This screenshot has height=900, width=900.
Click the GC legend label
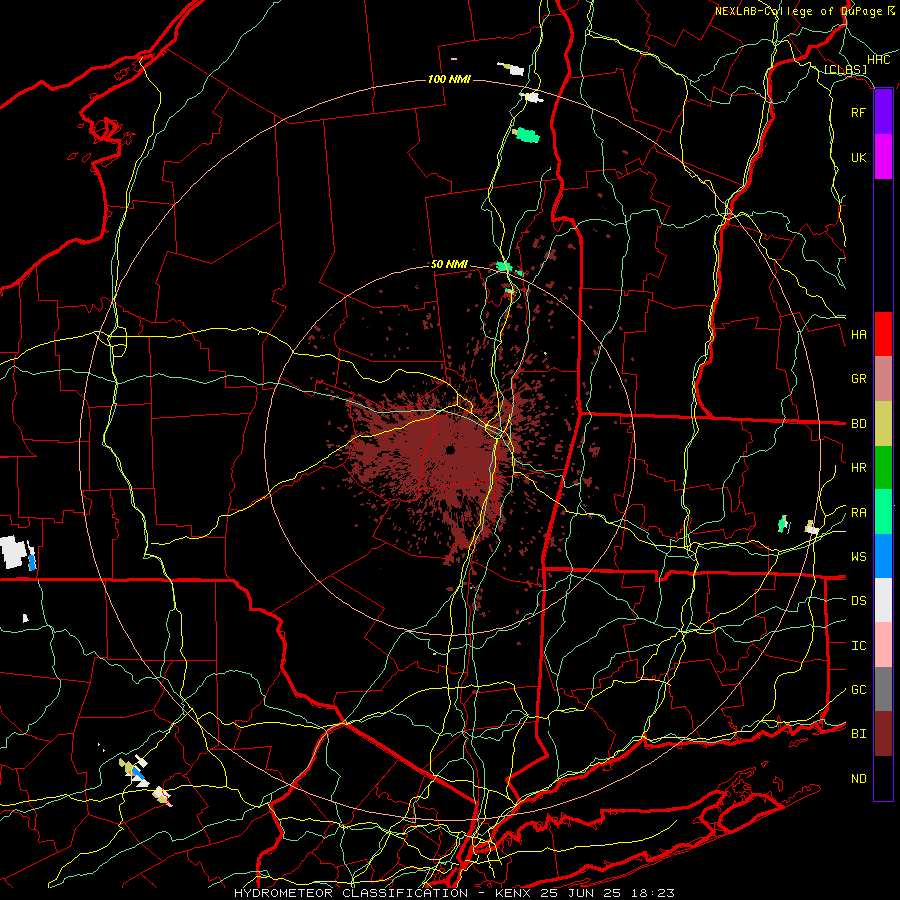(858, 689)
